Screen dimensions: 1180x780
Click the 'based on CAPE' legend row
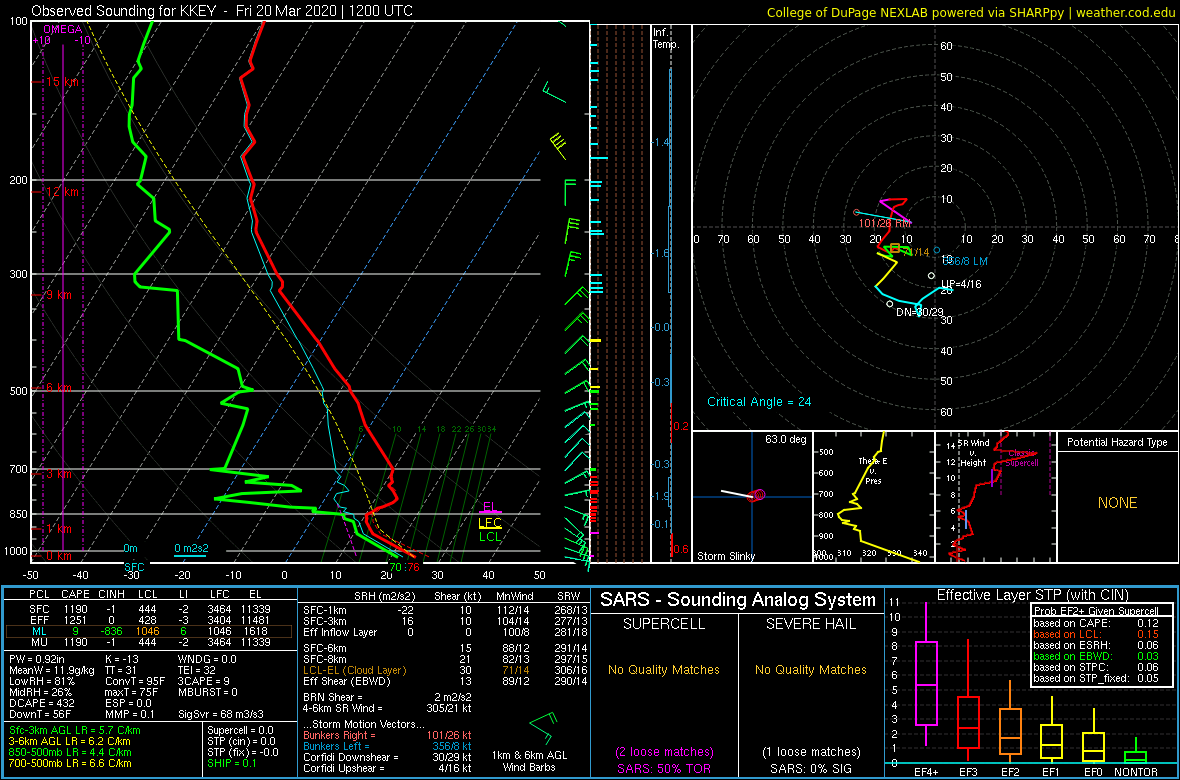pos(1096,623)
